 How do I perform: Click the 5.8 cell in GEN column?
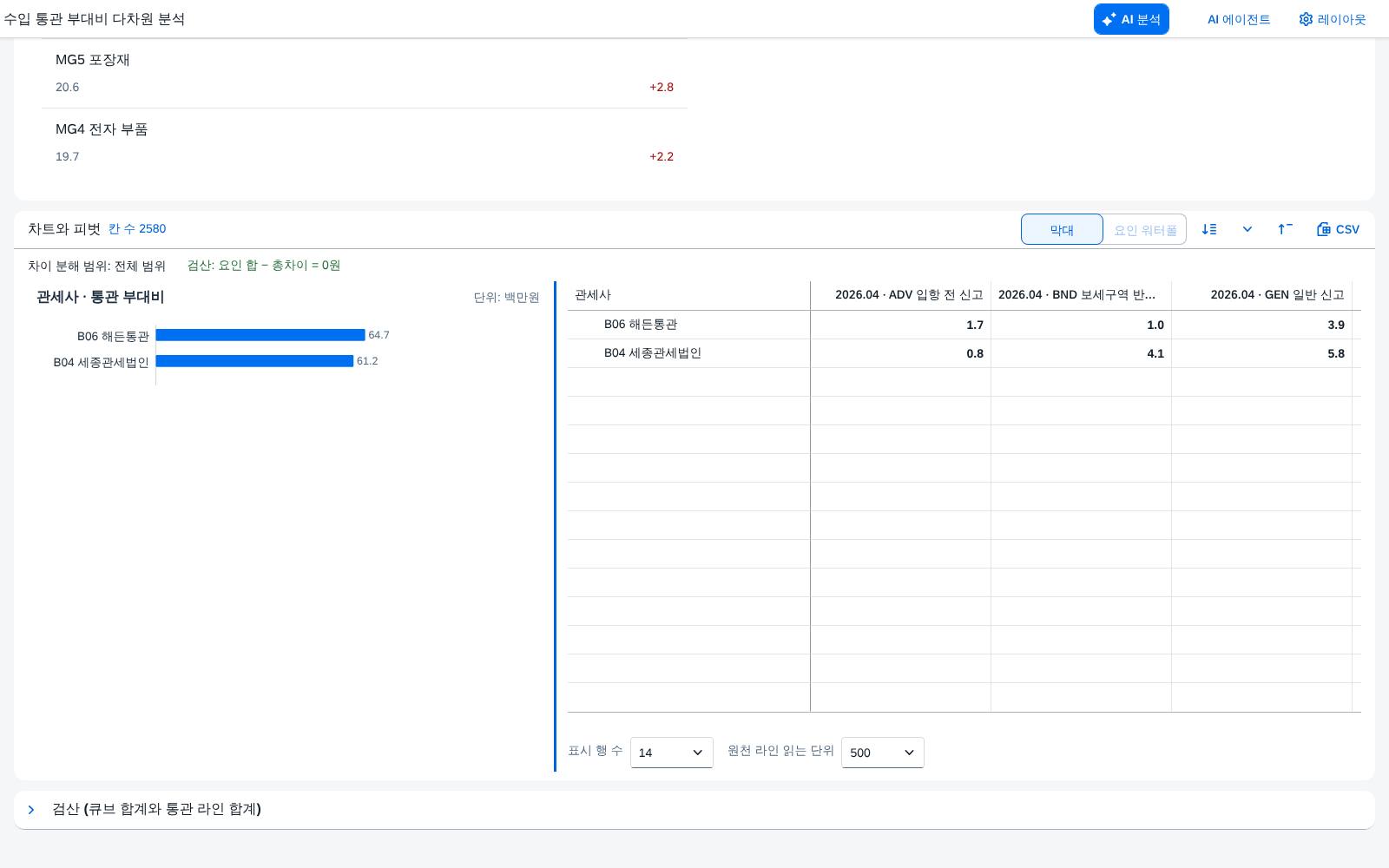click(x=1262, y=353)
